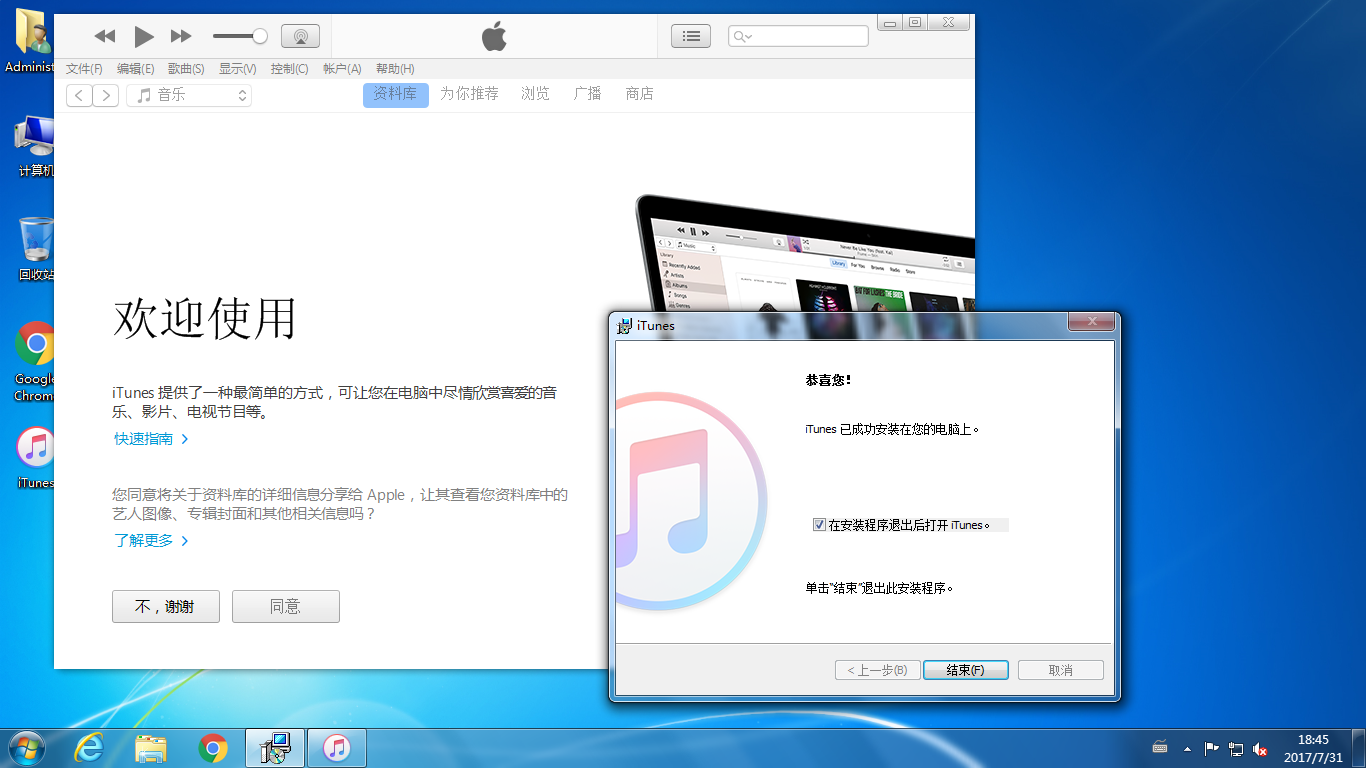Viewport: 1366px width, 768px height.
Task: Click the Apple logo in the iTunes header
Action: pyautogui.click(x=494, y=37)
